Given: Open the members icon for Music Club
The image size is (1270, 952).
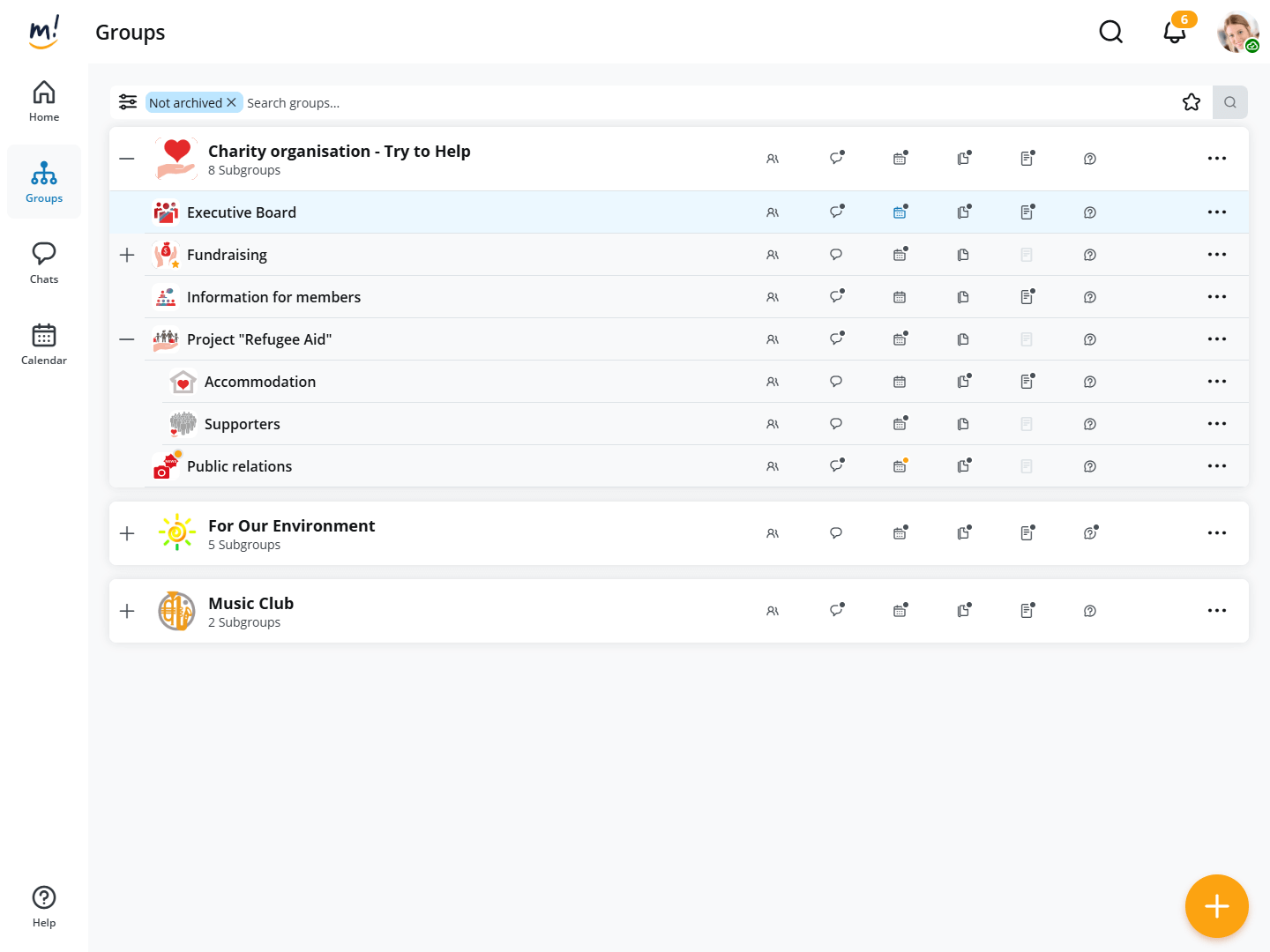Looking at the screenshot, I should (773, 611).
